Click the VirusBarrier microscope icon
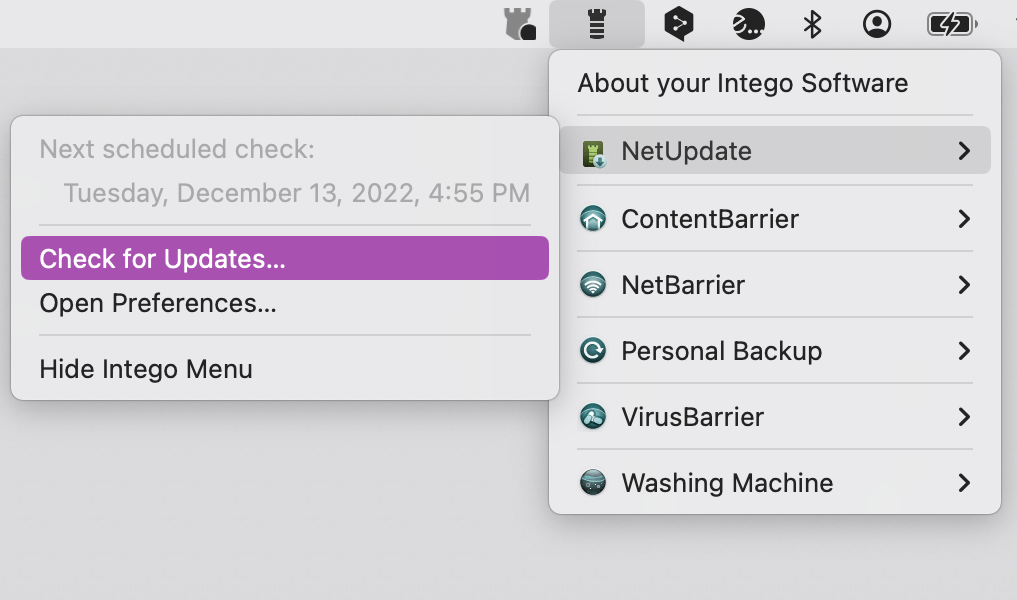Viewport: 1017px width, 600px height. pyautogui.click(x=593, y=417)
